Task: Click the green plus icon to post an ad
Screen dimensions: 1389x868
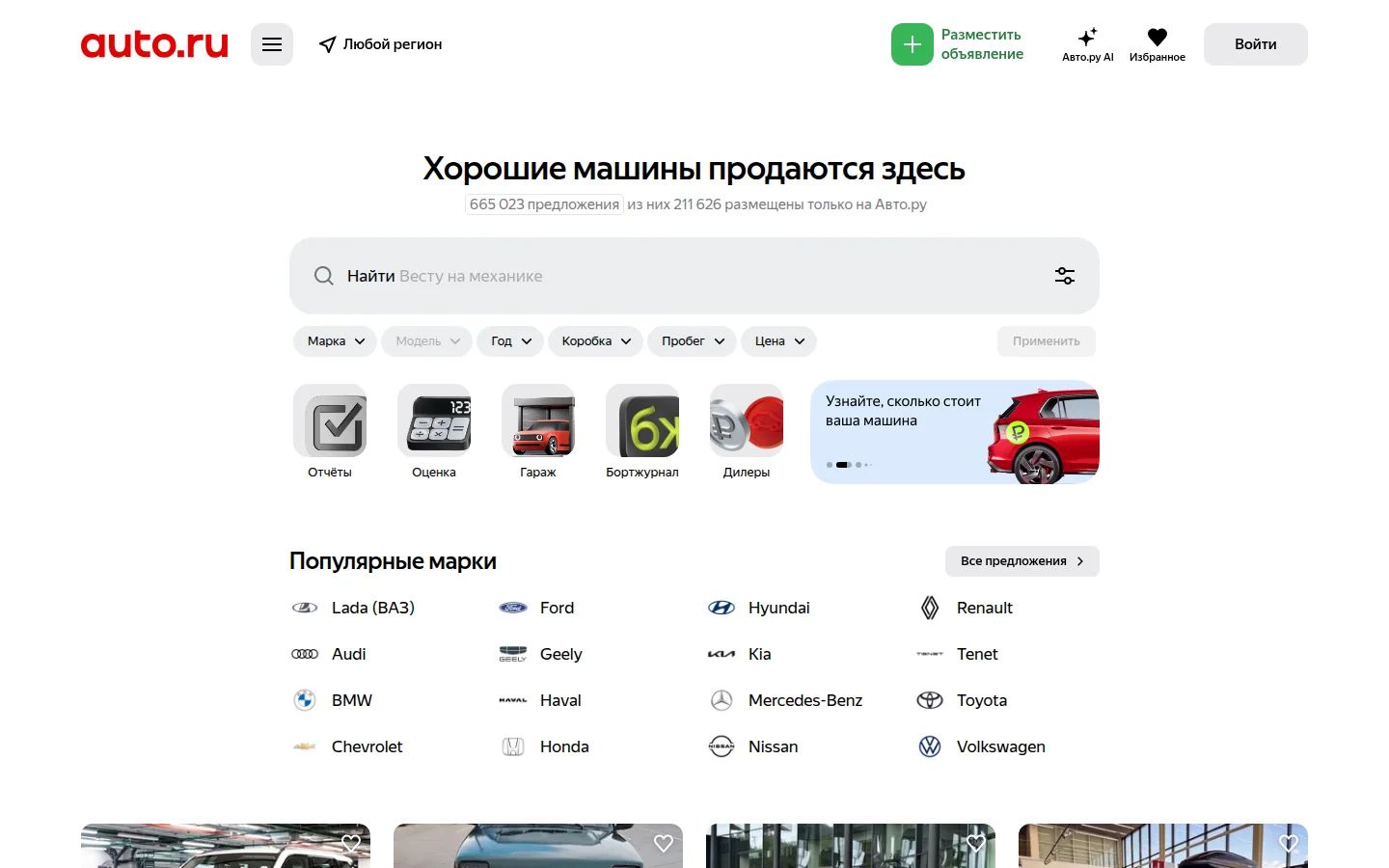Action: click(912, 44)
